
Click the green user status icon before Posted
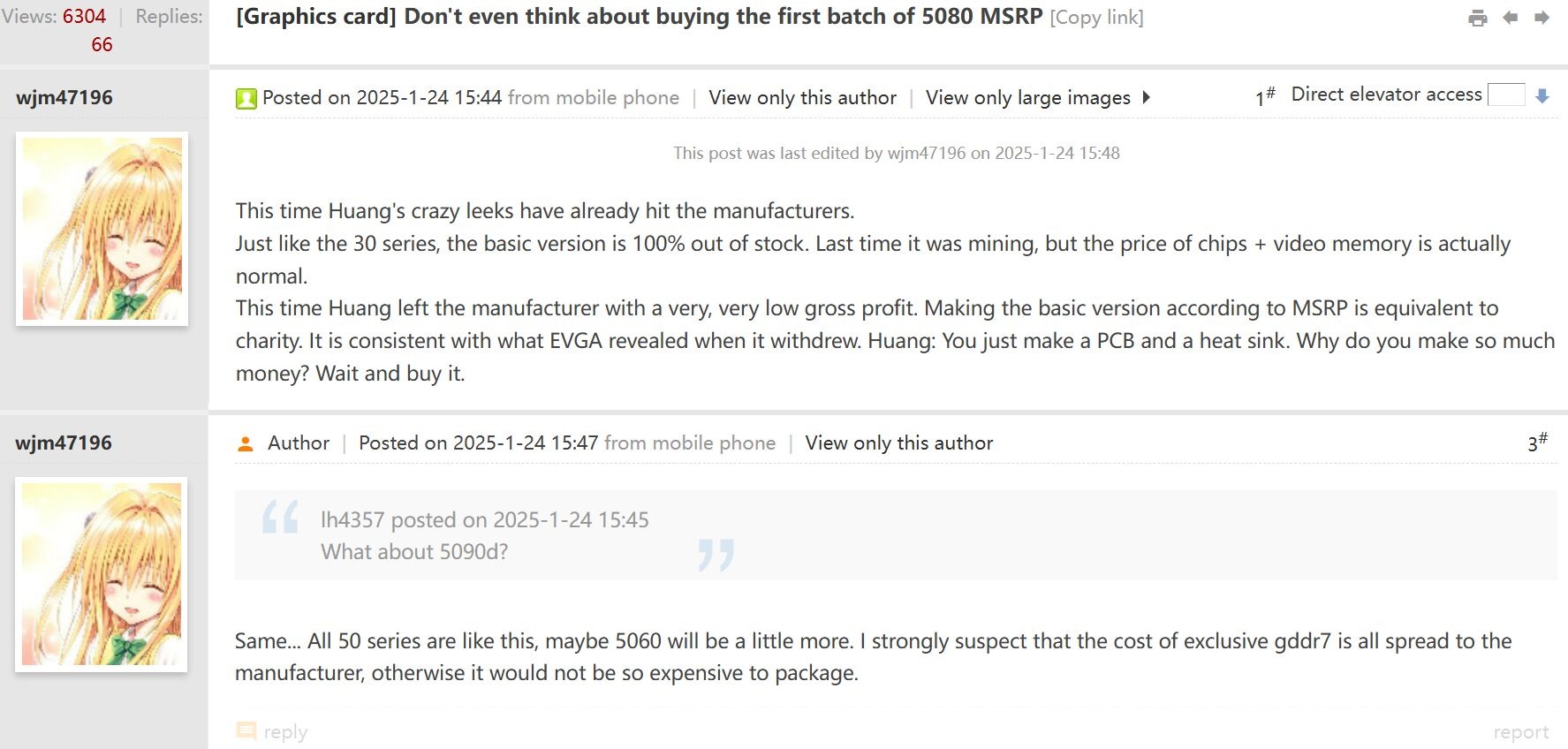click(246, 98)
